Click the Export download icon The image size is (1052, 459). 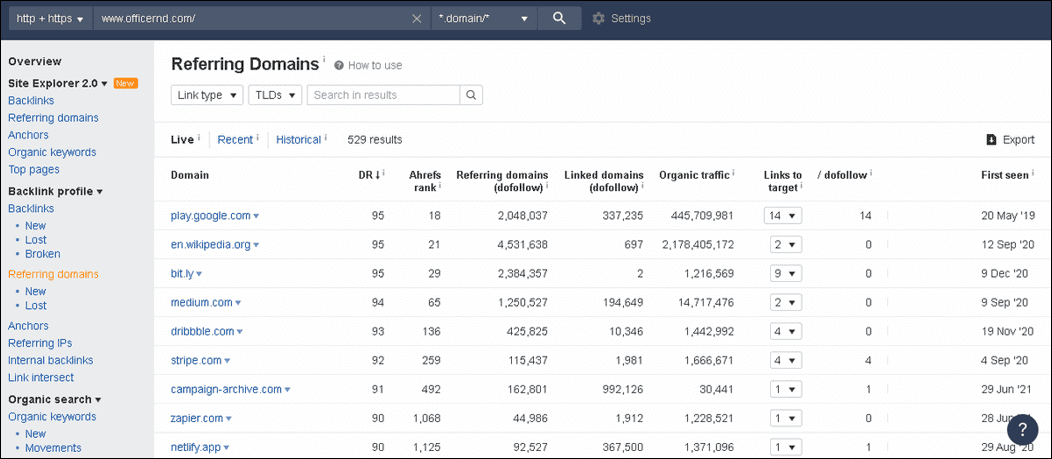tap(992, 140)
